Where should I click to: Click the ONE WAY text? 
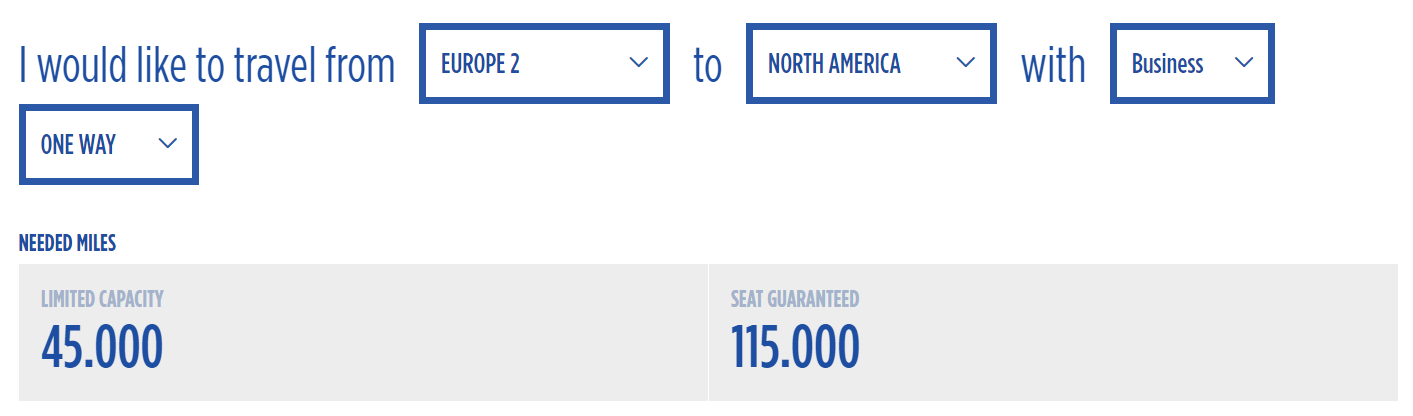[x=78, y=144]
